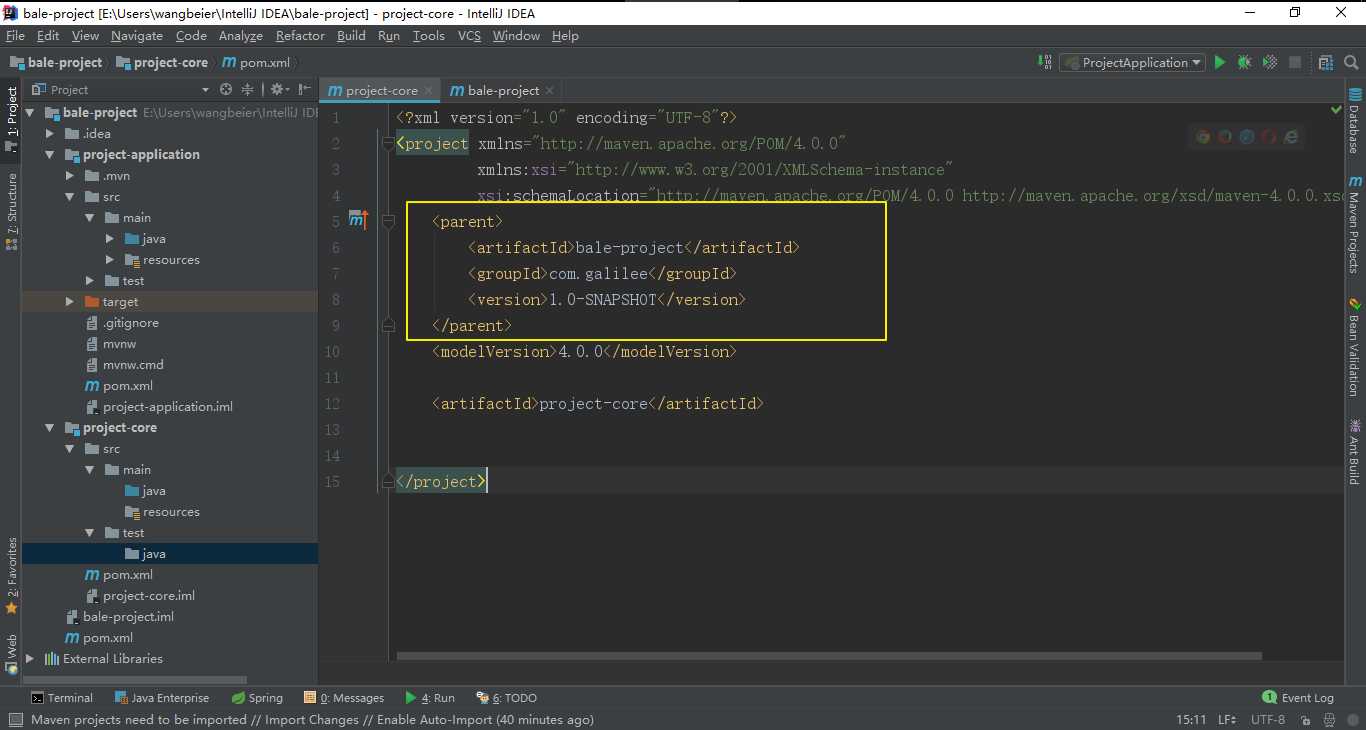Close the bale-project editor tab
Image resolution: width=1366 pixels, height=730 pixels.
click(x=550, y=90)
